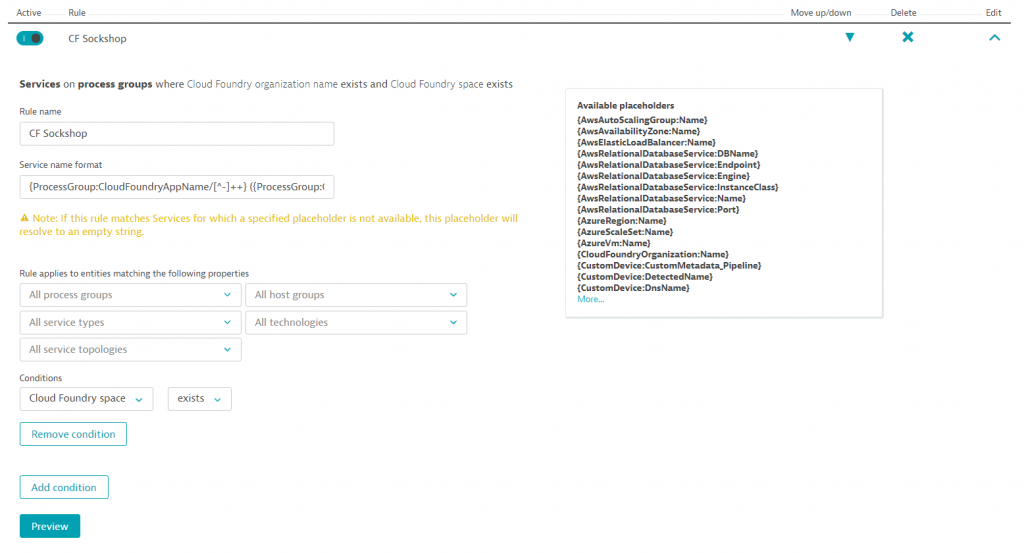Viewport: 1024px width, 553px height.
Task: Move the CF Sockshop rule down
Action: pyautogui.click(x=849, y=38)
